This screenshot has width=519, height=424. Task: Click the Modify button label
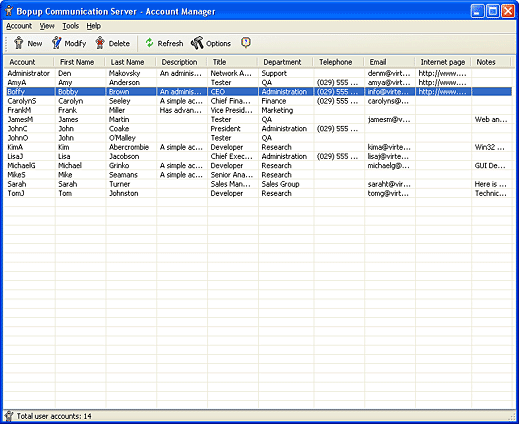tap(75, 44)
